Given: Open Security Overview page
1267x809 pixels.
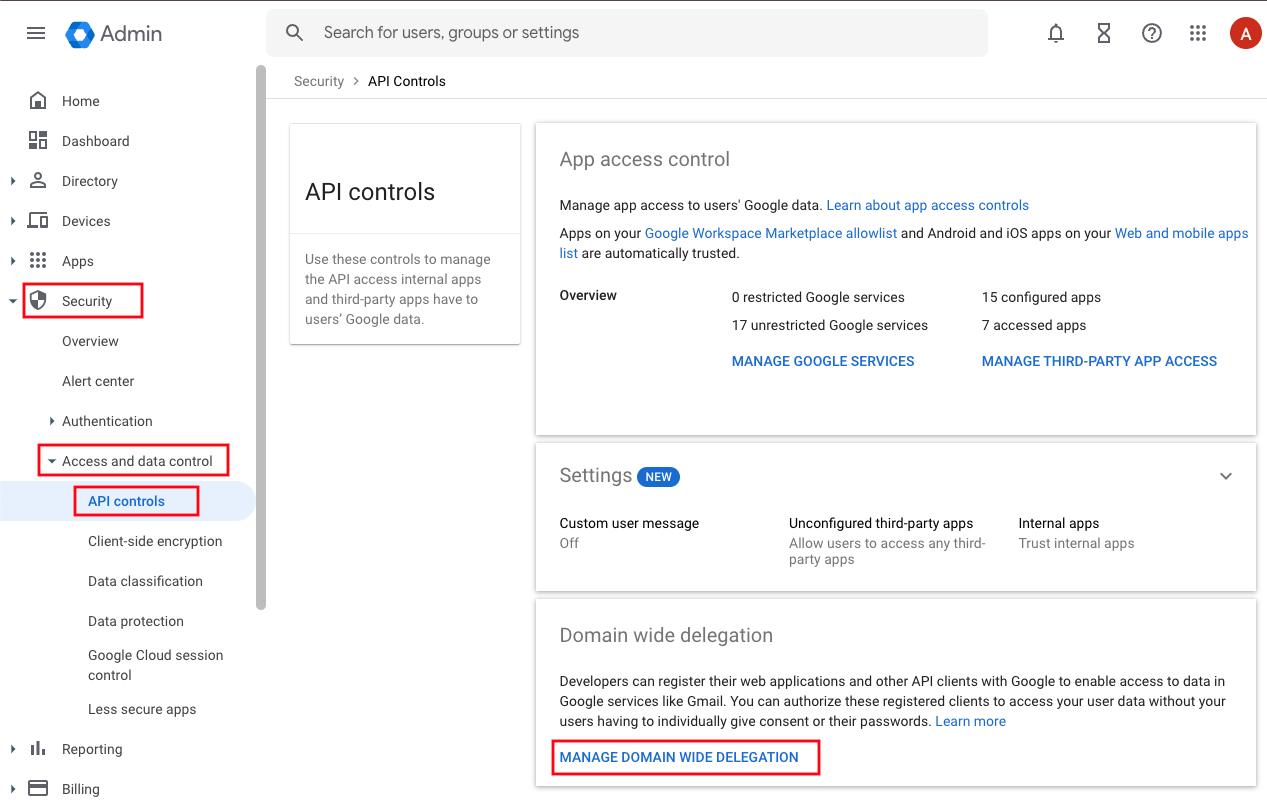Looking at the screenshot, I should pyautogui.click(x=90, y=341).
